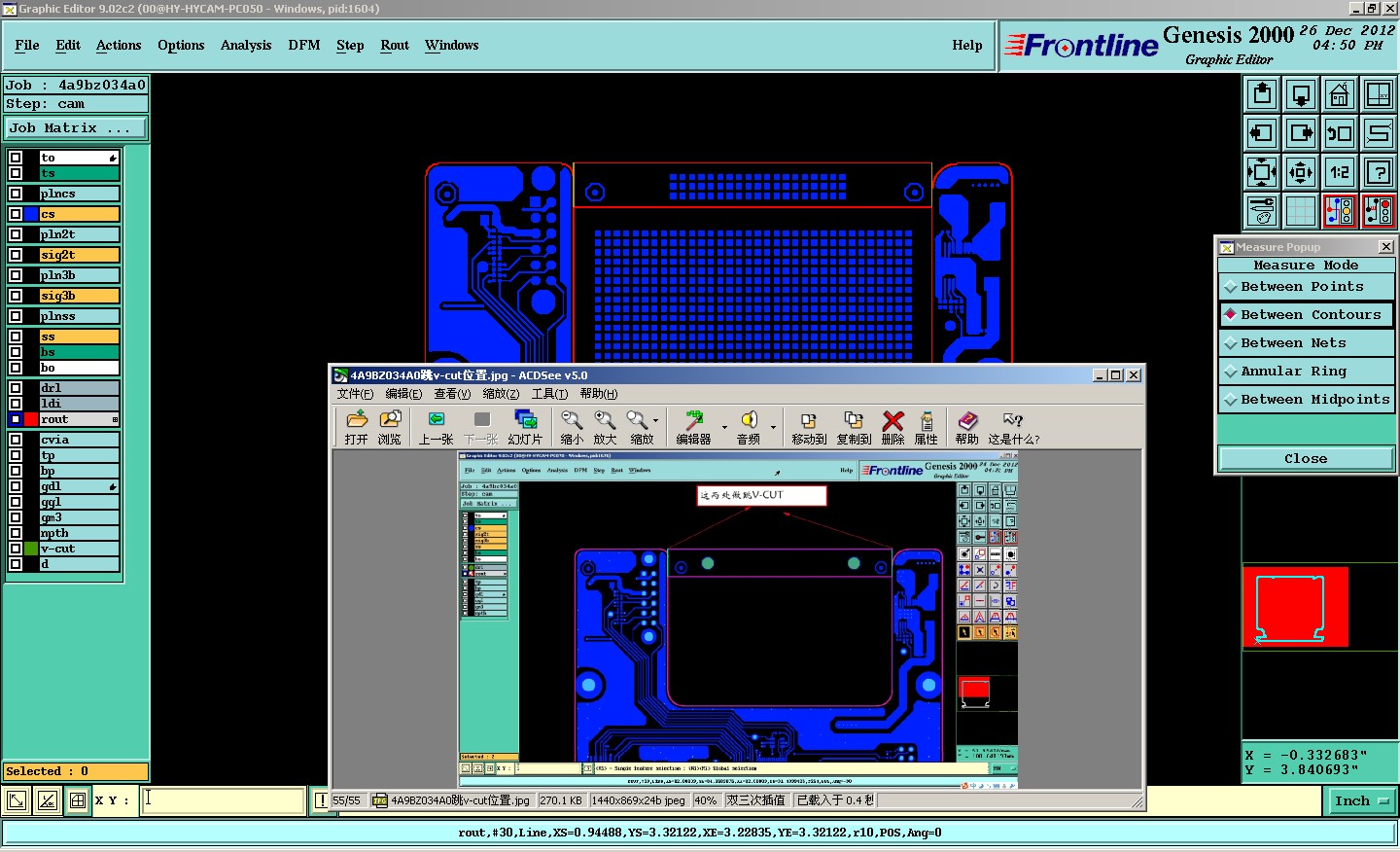The height and width of the screenshot is (852, 1400).
Task: Click the home view icon
Action: (1340, 94)
